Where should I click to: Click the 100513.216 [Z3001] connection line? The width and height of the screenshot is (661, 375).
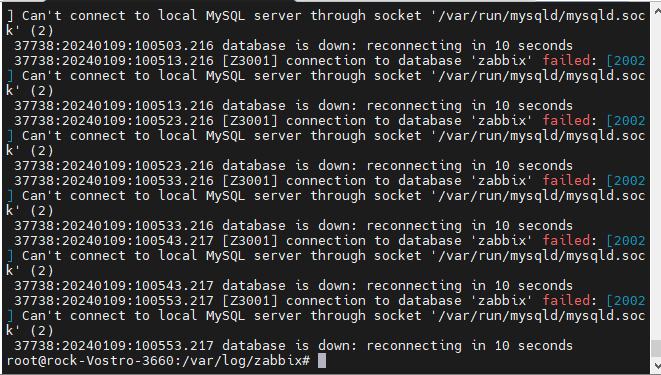[330, 61]
